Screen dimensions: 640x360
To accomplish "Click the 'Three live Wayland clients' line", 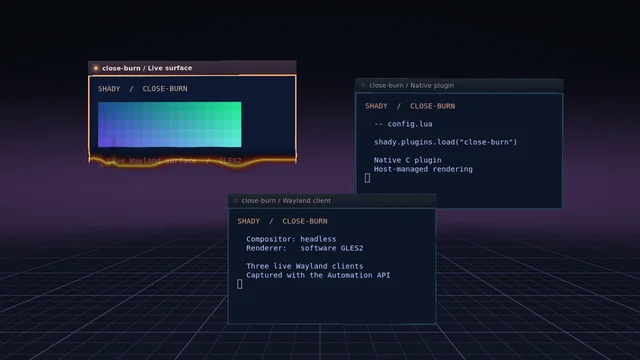I will pyautogui.click(x=304, y=266).
